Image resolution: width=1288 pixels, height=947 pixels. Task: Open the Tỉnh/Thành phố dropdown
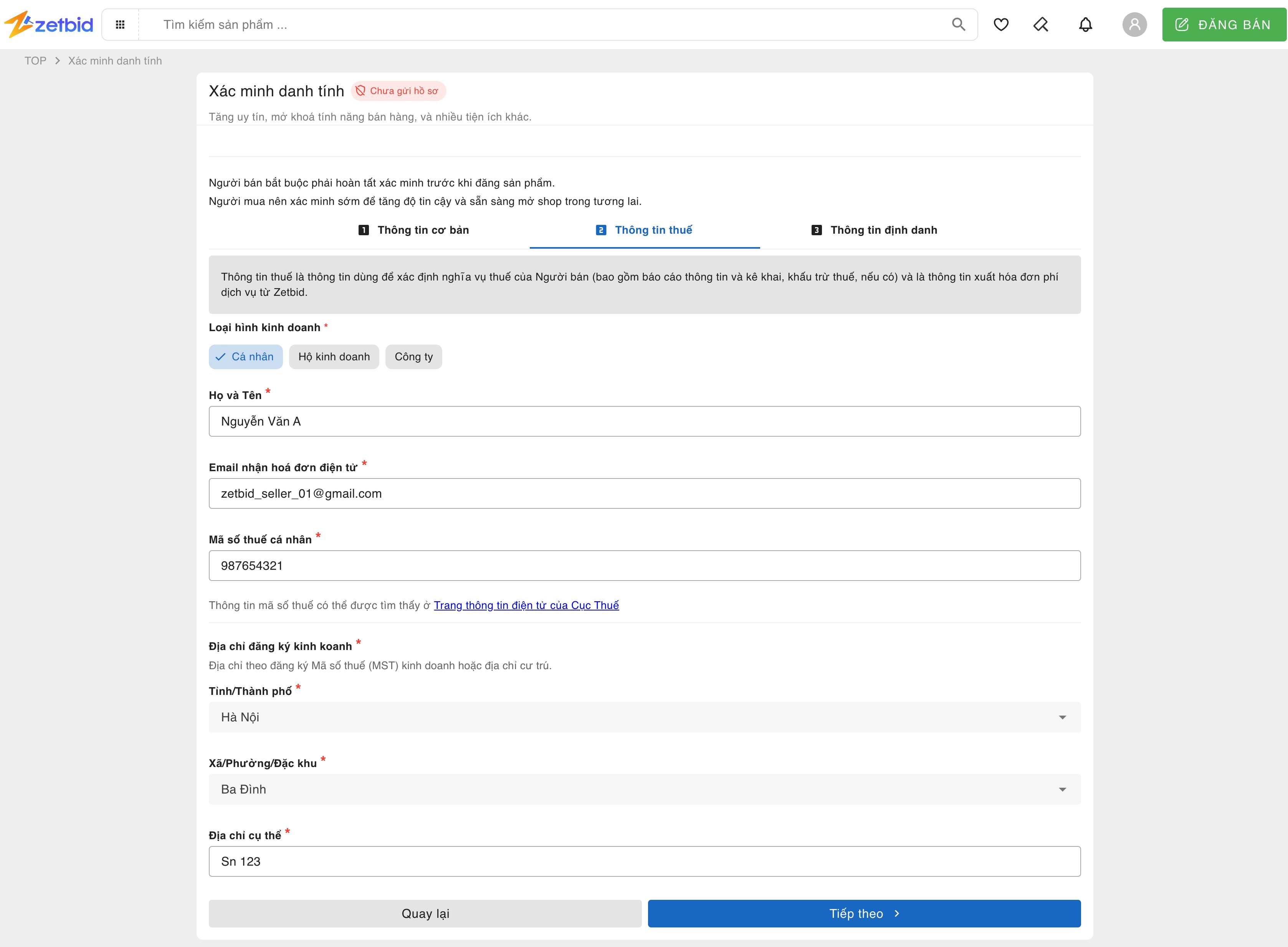click(x=645, y=717)
